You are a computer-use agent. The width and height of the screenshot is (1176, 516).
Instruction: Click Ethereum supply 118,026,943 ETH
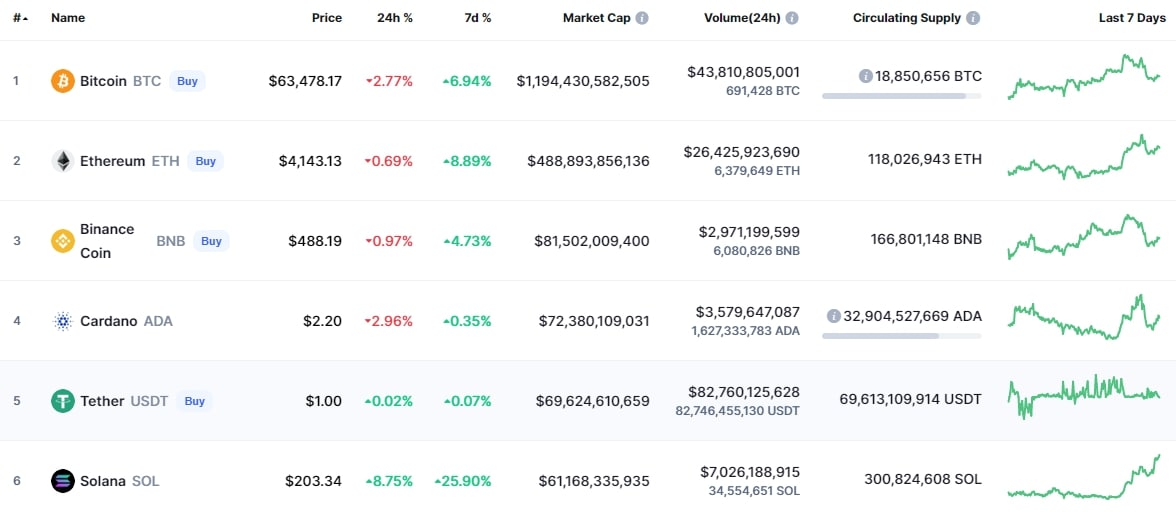[923, 159]
